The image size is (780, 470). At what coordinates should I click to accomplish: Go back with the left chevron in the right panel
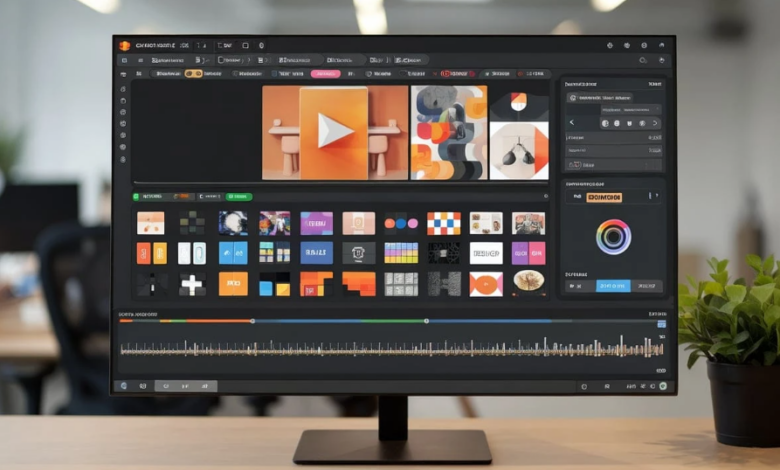[x=572, y=122]
